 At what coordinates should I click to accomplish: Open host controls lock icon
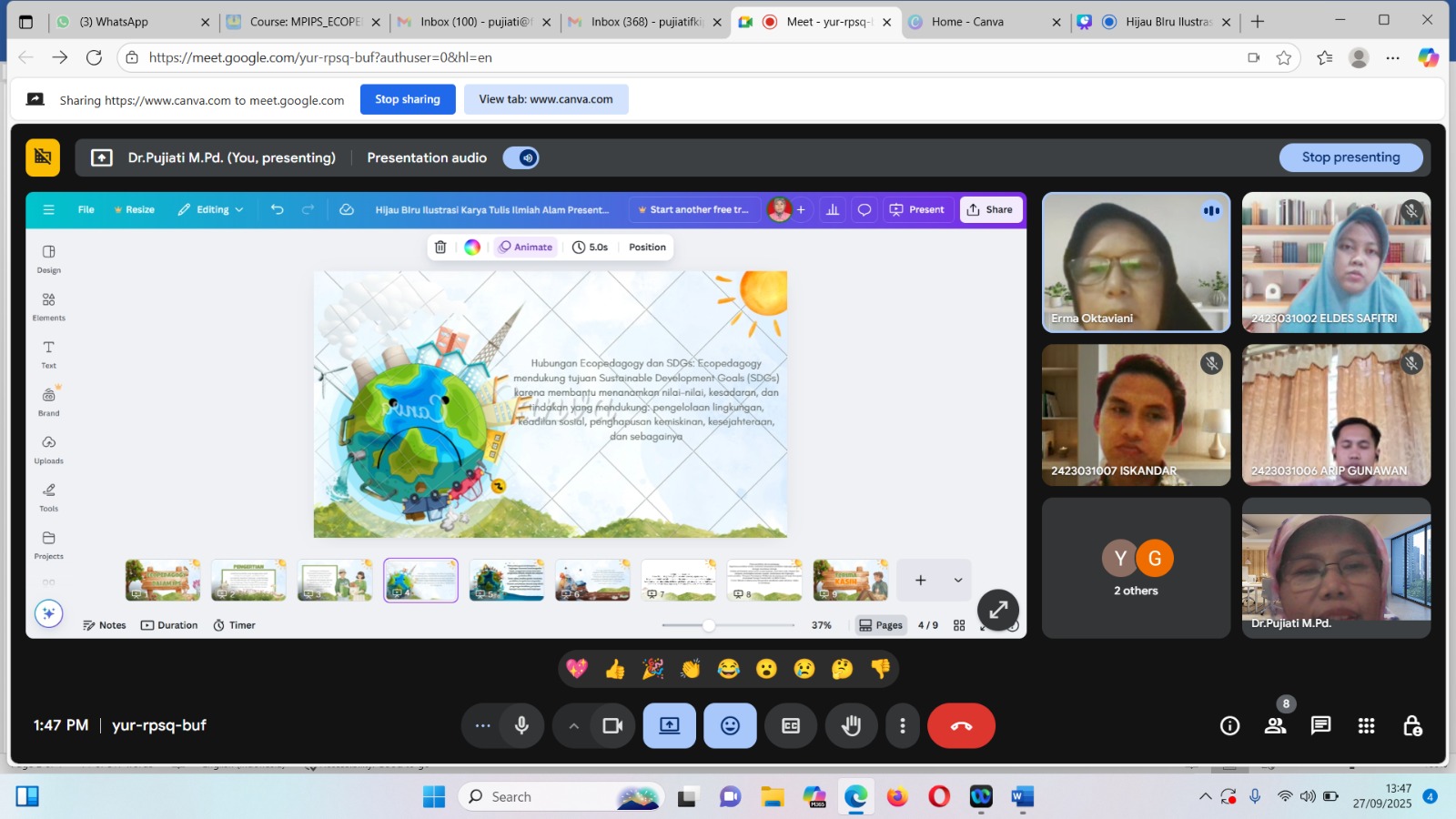[x=1411, y=725]
